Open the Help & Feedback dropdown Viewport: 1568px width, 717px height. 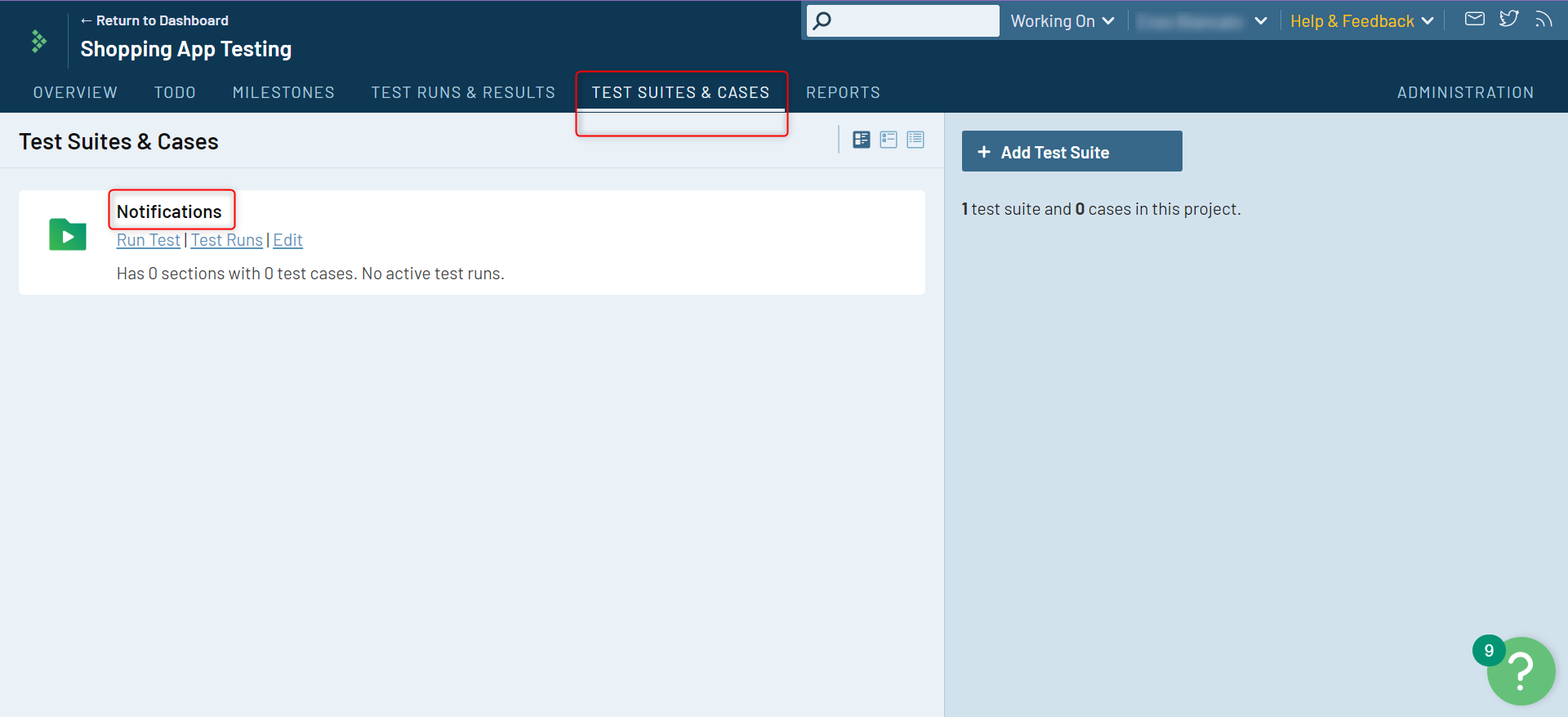point(1361,21)
